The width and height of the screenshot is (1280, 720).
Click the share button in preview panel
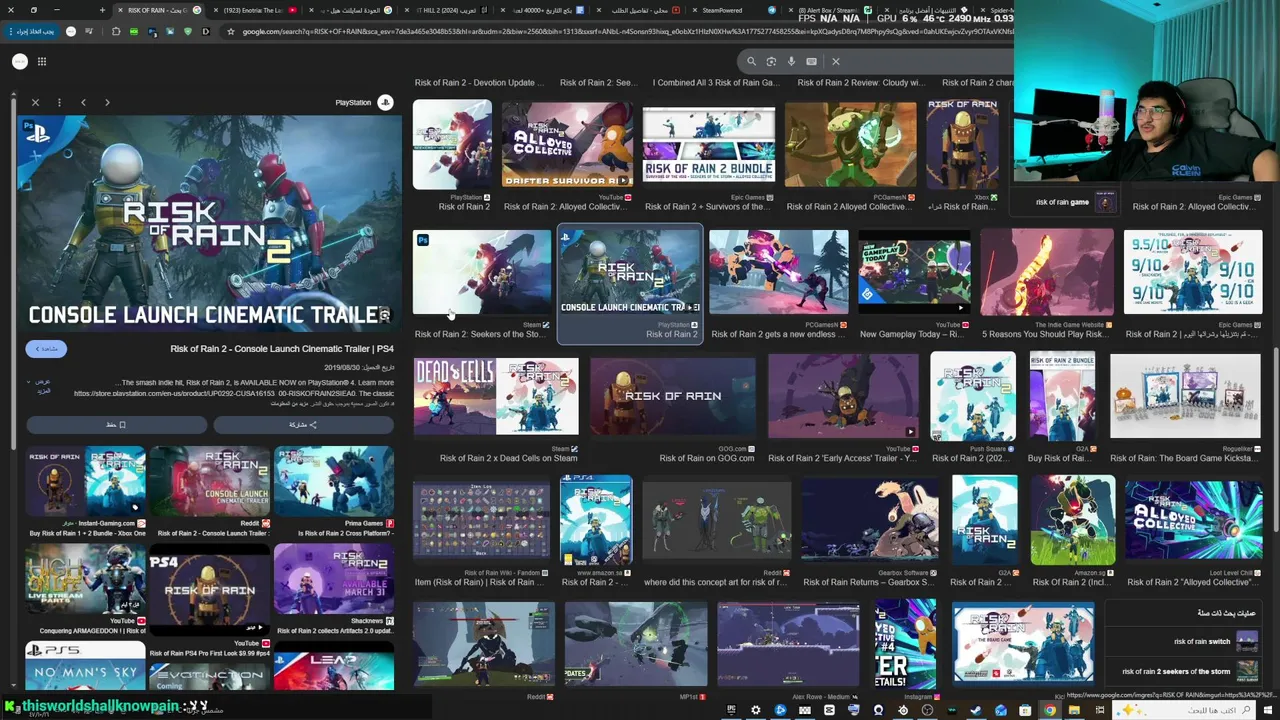[x=303, y=425]
